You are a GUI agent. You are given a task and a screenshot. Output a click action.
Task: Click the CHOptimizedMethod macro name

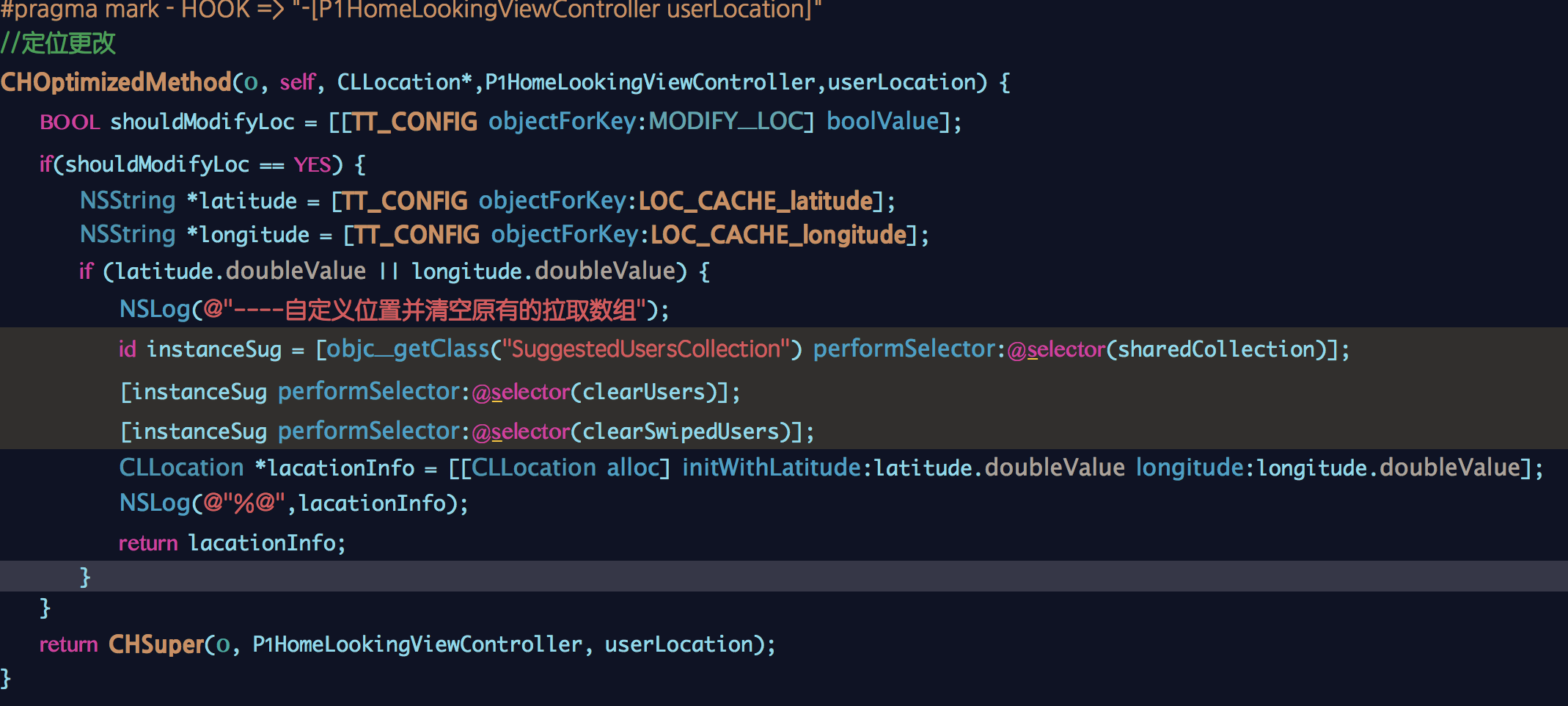[x=116, y=82]
